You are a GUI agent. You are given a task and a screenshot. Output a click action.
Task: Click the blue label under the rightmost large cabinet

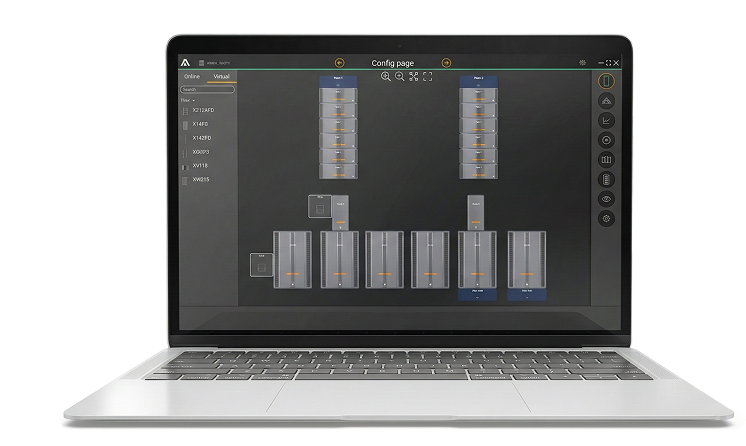(x=527, y=294)
